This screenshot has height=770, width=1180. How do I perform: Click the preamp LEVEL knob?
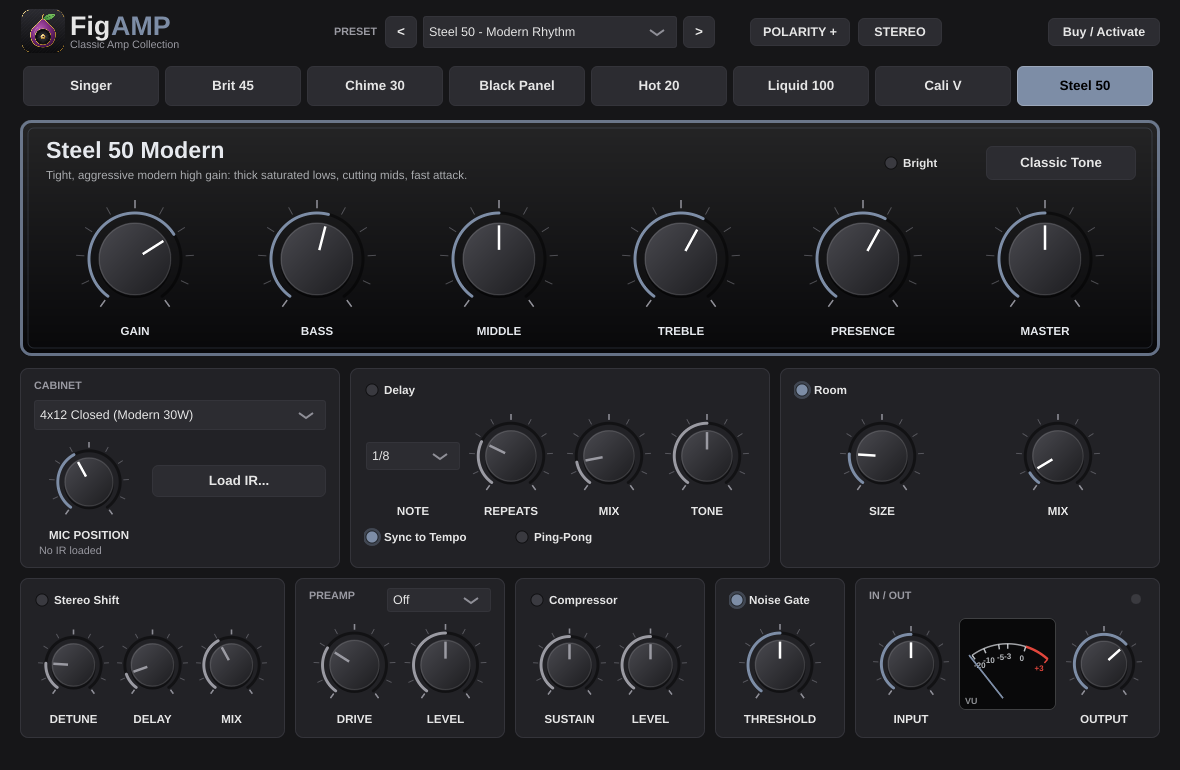pos(446,665)
